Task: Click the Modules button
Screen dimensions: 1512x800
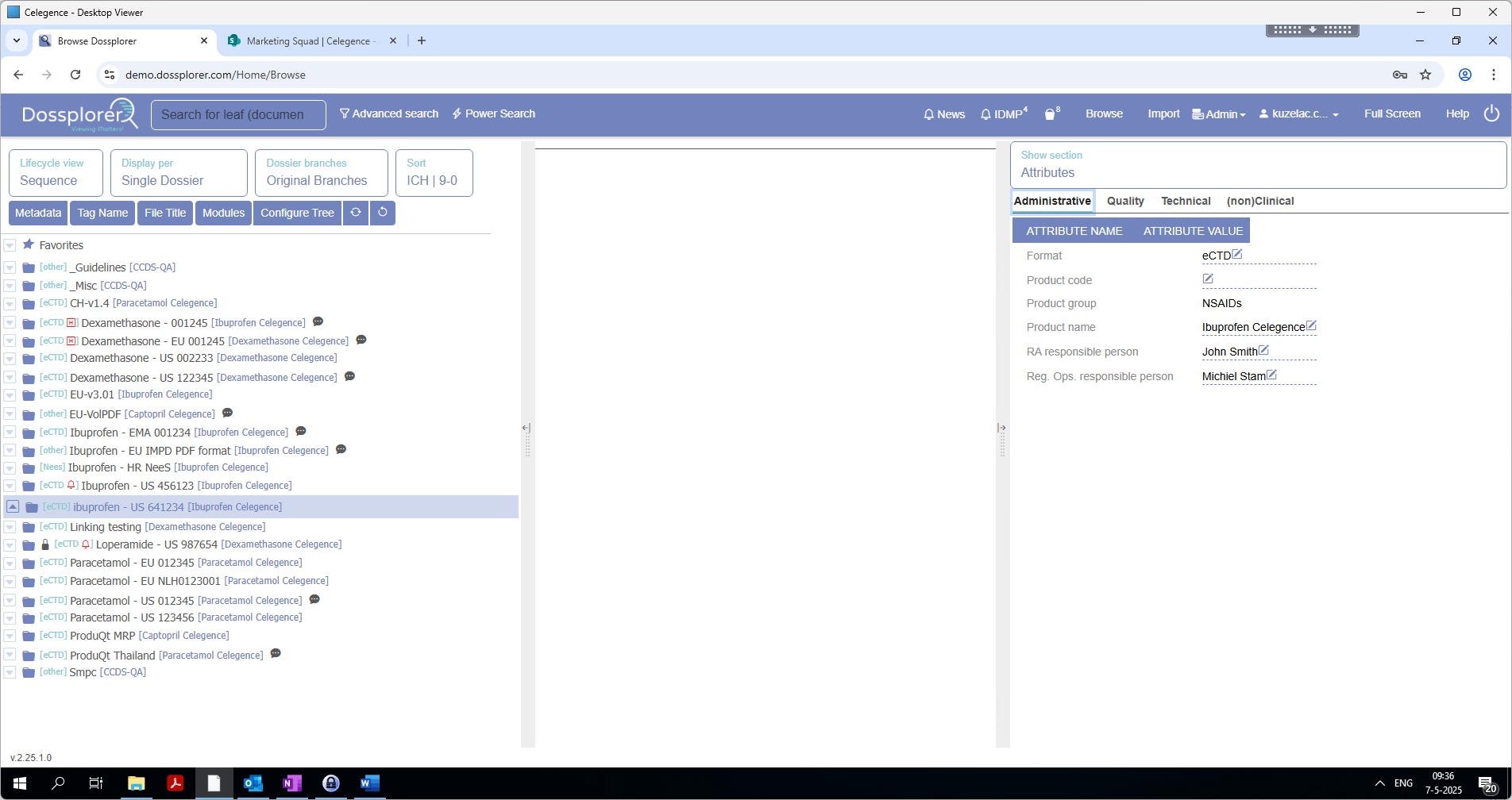Action: (x=223, y=213)
